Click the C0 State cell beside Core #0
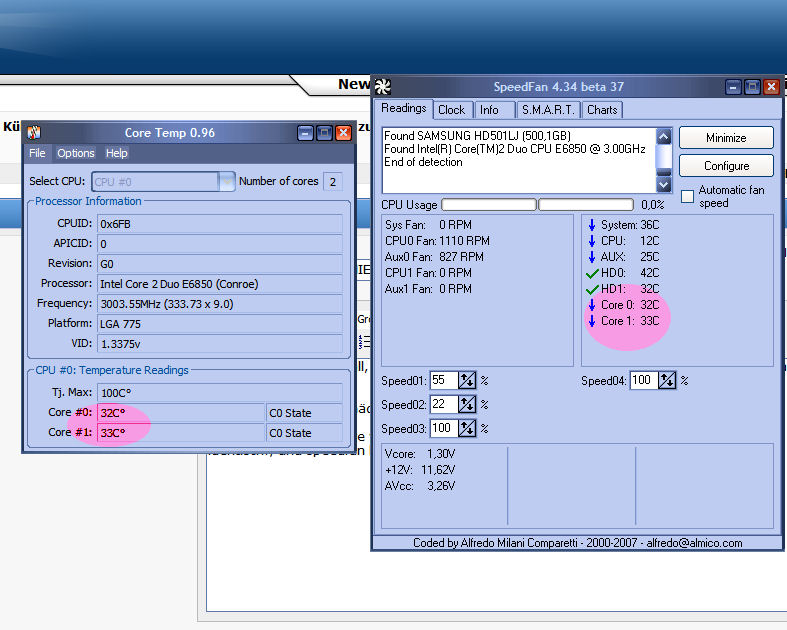This screenshot has width=787, height=630. click(x=304, y=413)
